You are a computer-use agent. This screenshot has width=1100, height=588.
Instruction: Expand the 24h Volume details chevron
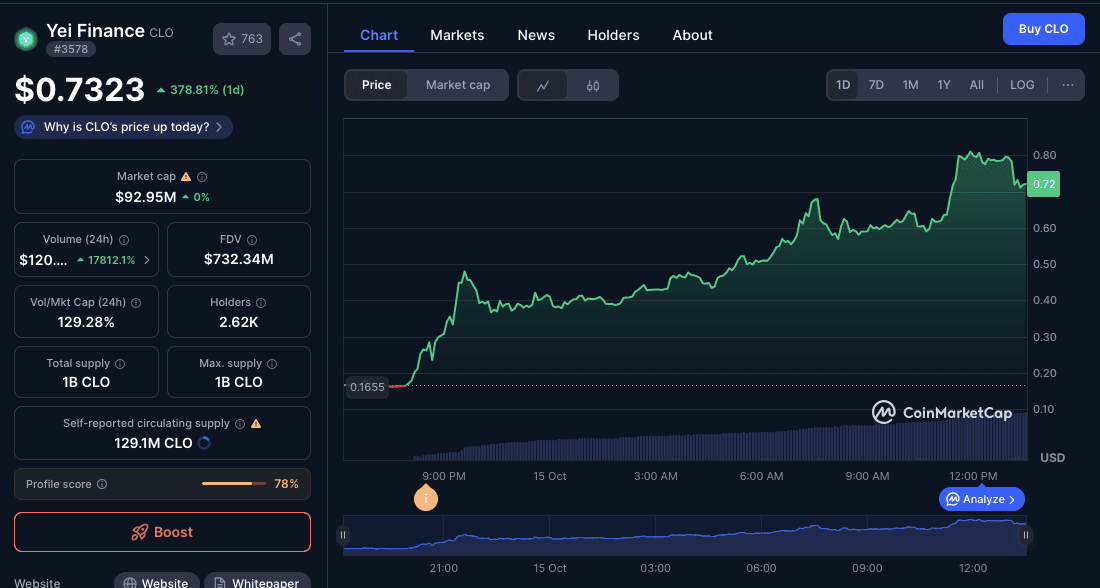click(x=148, y=260)
